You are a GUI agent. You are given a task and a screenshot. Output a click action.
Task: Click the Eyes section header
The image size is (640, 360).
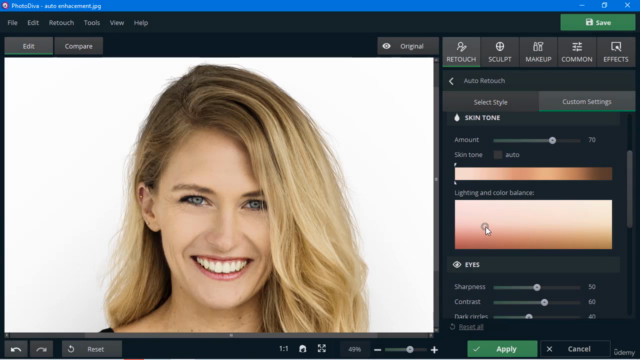coord(533,265)
